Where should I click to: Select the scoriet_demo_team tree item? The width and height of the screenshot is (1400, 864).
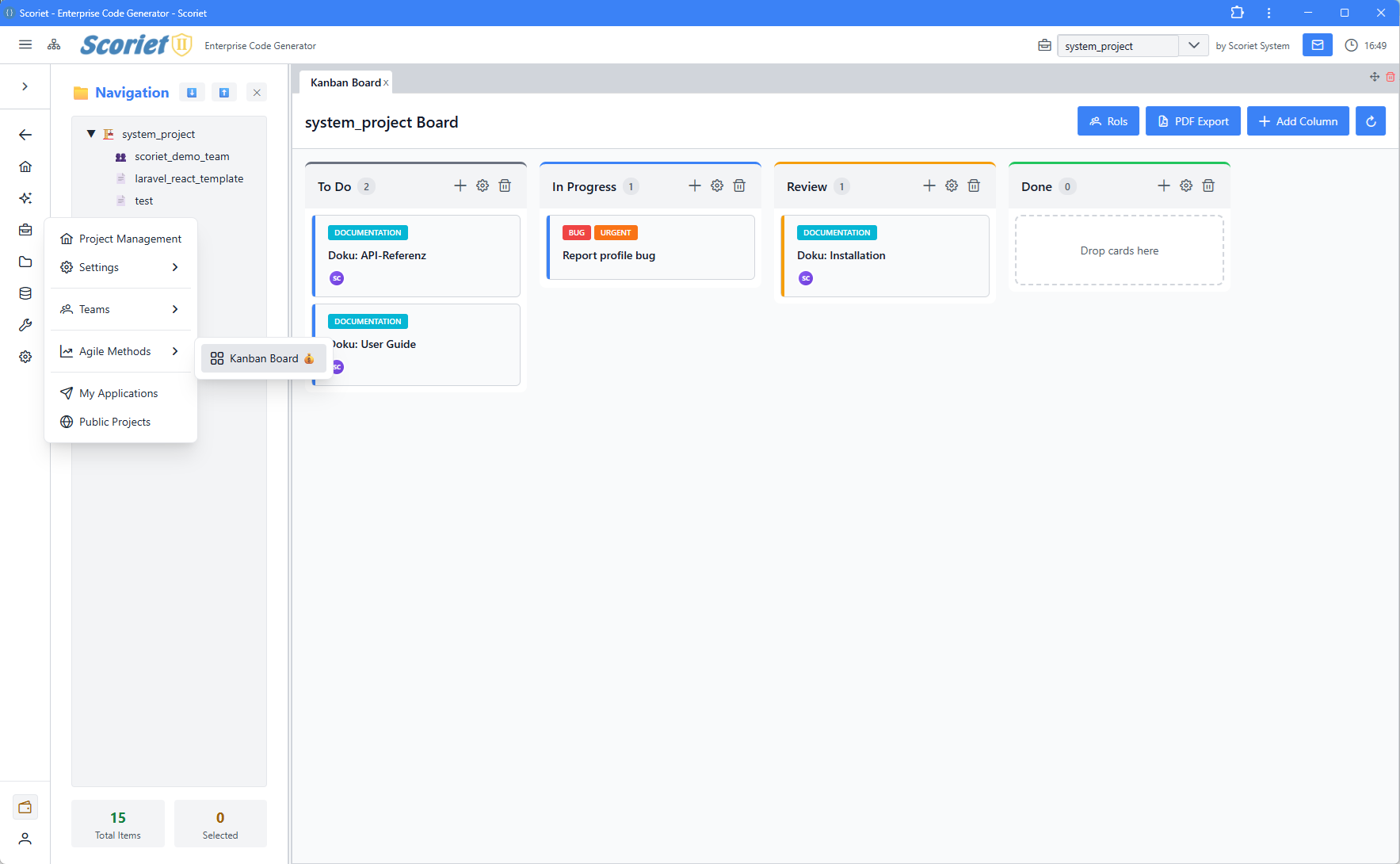(181, 156)
